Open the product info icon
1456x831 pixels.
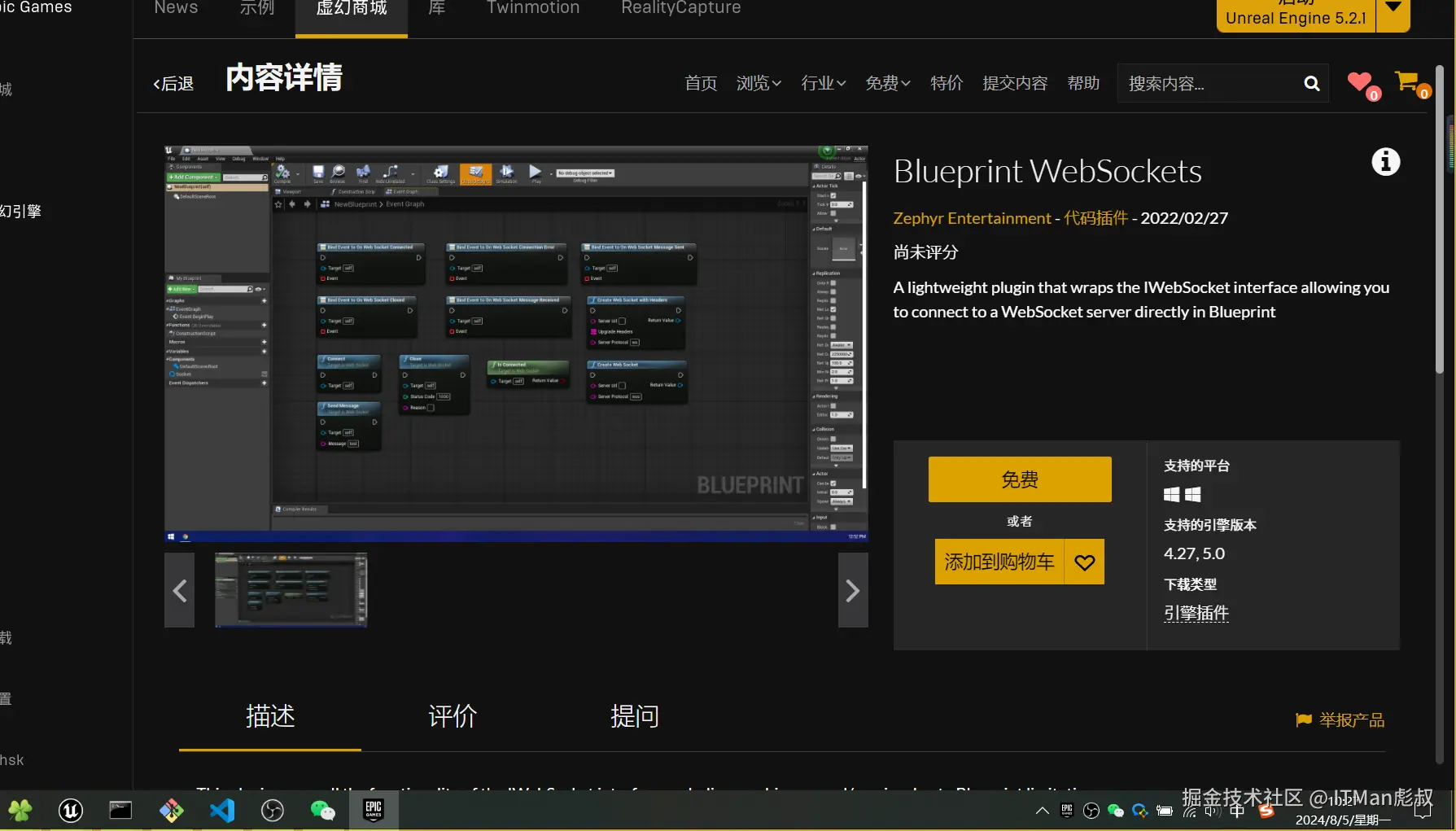tap(1385, 162)
